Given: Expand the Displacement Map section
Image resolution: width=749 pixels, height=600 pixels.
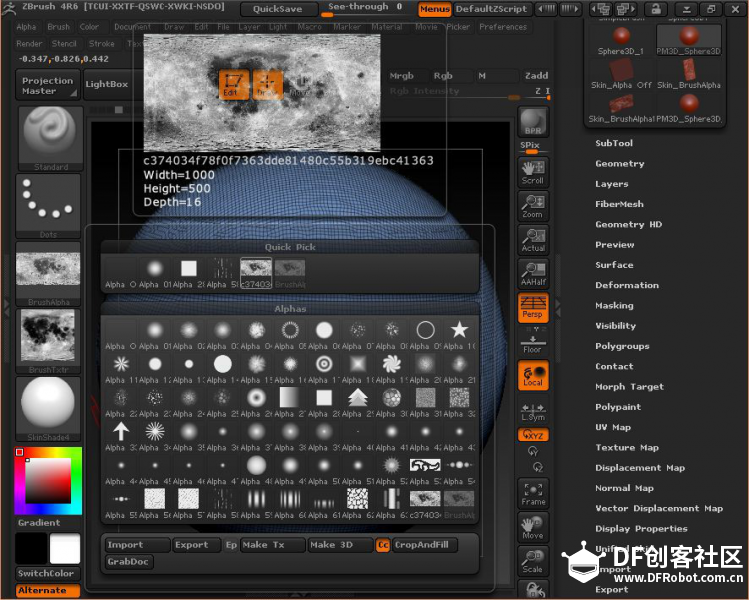Looking at the screenshot, I should (640, 468).
